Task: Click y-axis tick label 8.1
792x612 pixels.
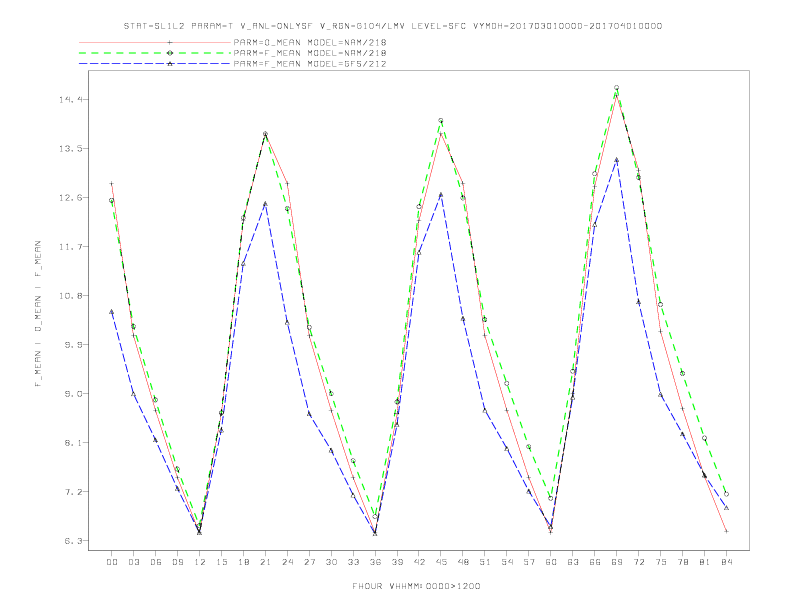Action: point(73,442)
